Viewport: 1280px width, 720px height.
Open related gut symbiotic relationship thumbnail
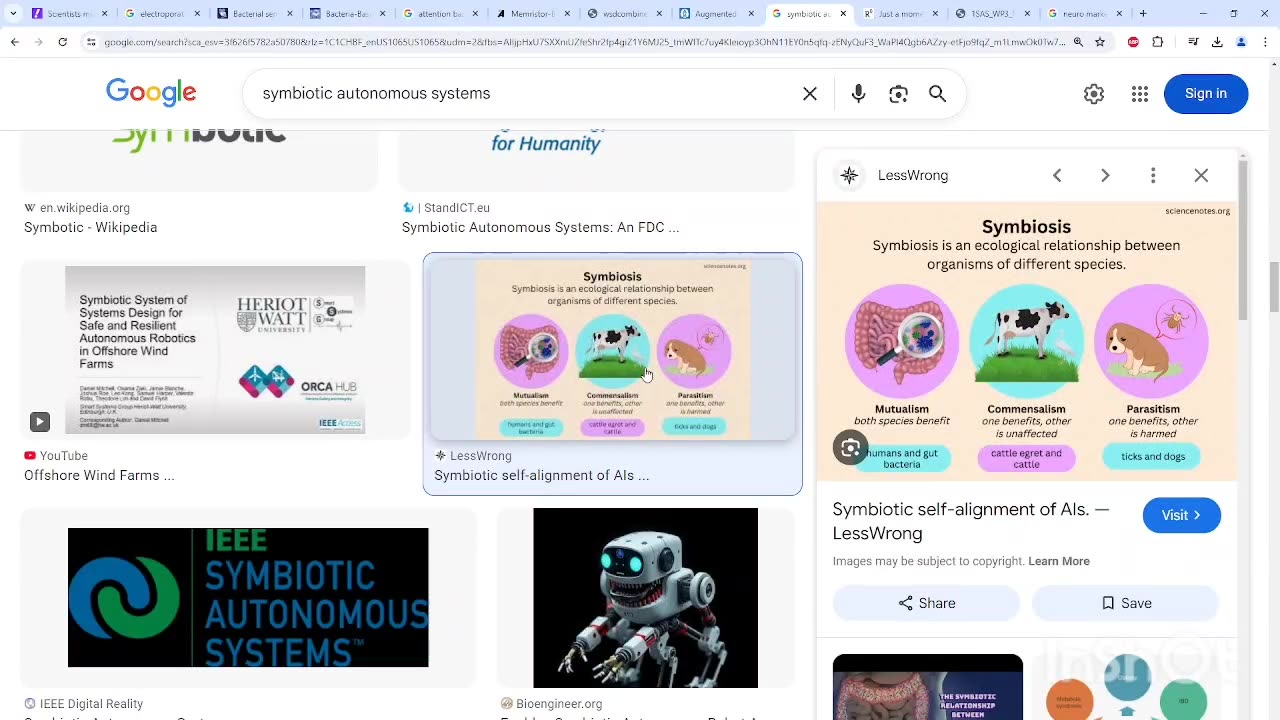tap(928, 687)
